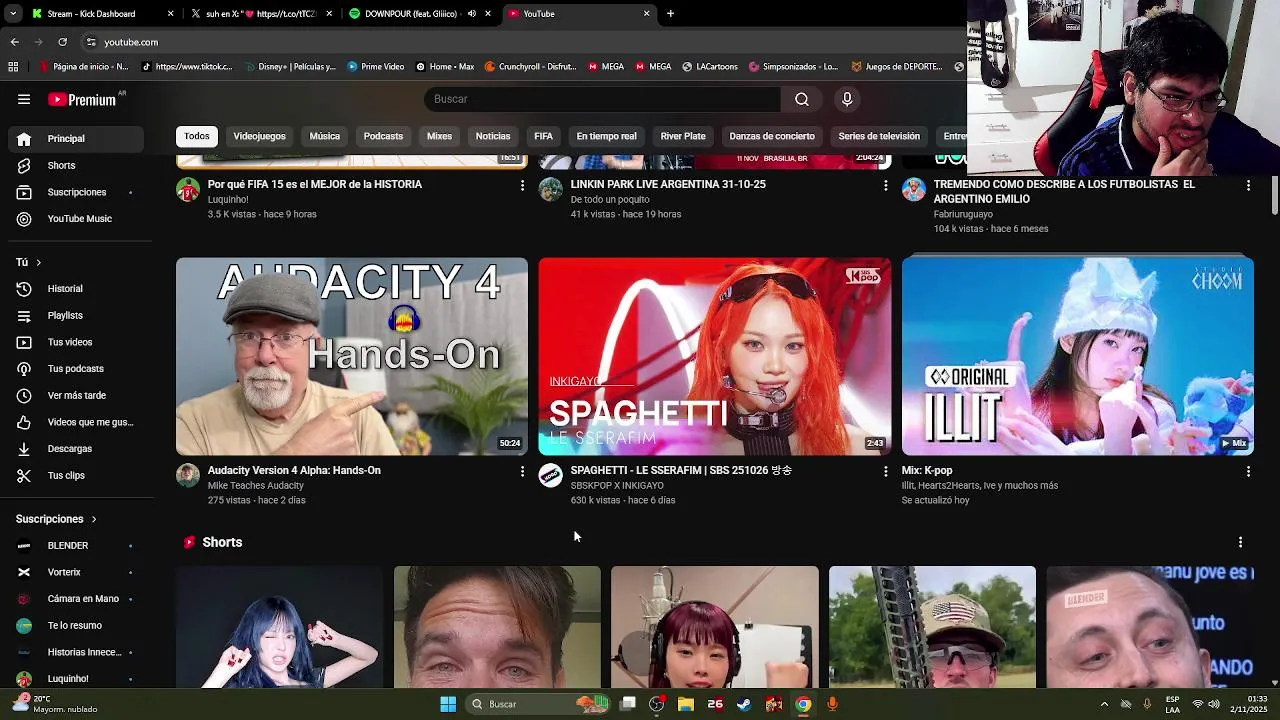Reload the page in Chrome
Screen dimensions: 1280x720
coord(62,42)
